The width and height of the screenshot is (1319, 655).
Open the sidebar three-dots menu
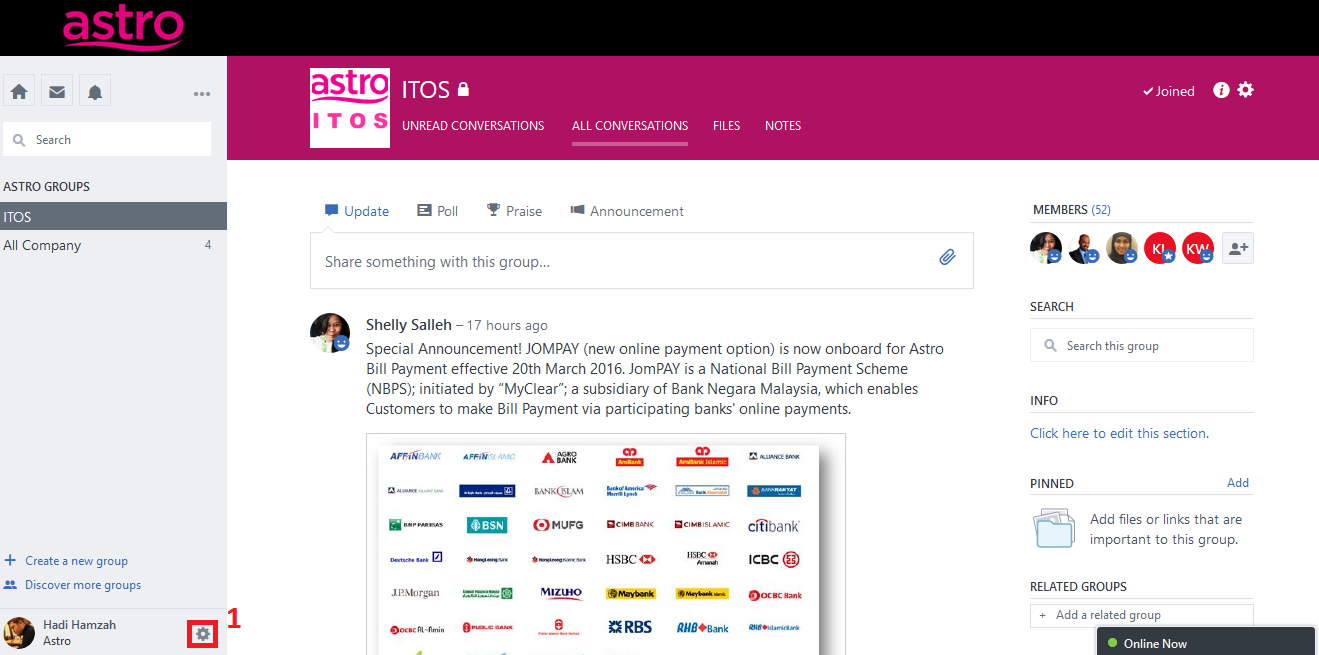click(202, 94)
